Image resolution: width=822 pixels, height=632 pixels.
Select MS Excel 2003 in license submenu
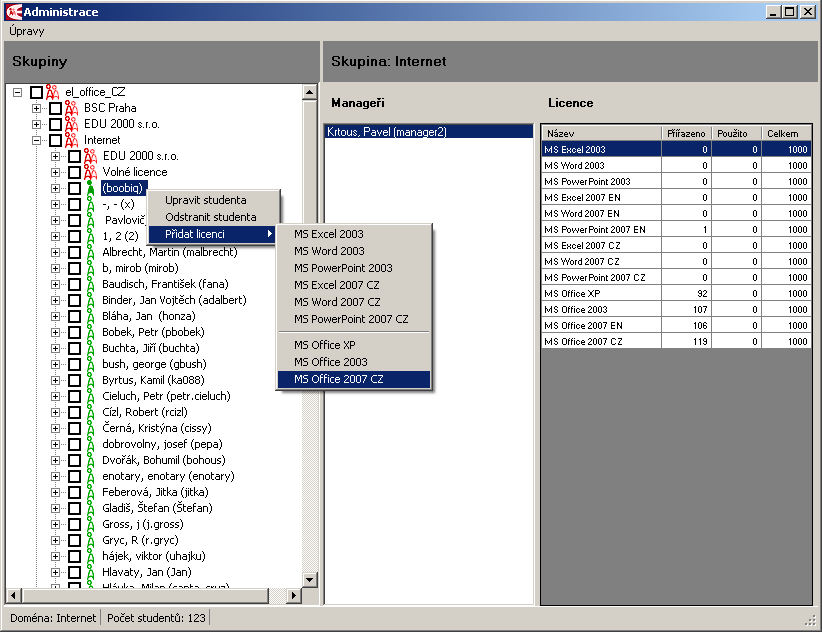354,234
